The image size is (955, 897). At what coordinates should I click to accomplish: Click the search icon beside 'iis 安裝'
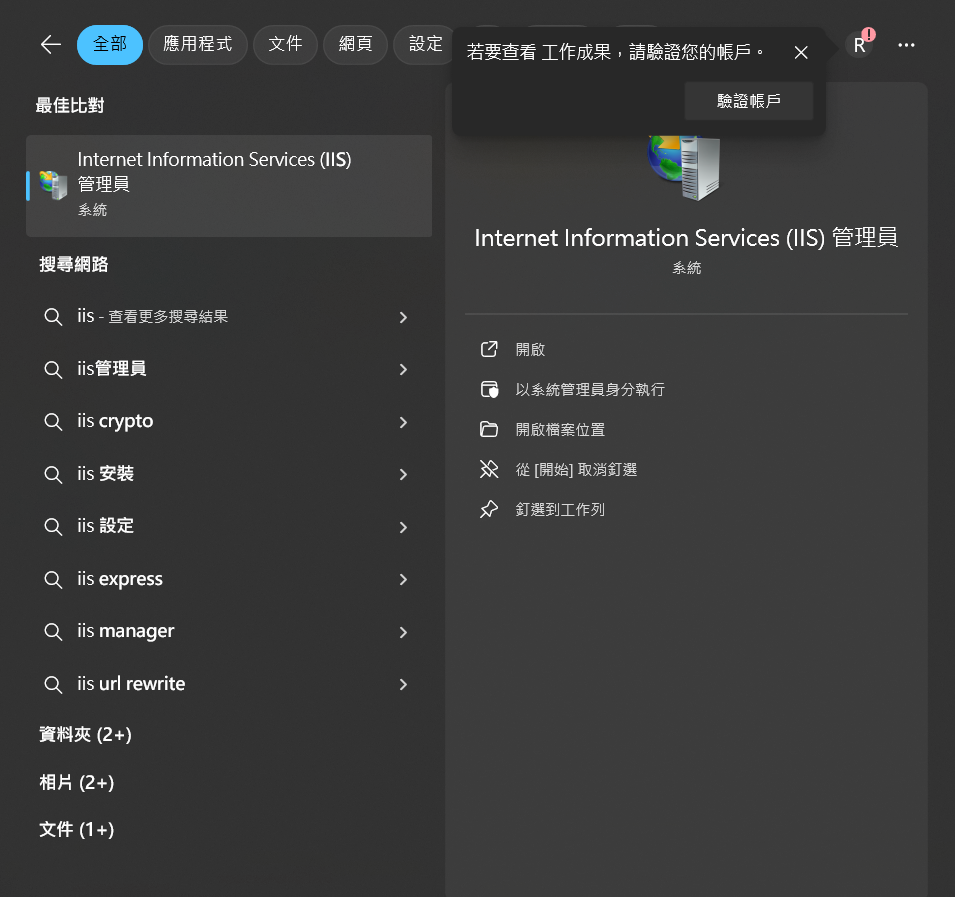[x=53, y=474]
